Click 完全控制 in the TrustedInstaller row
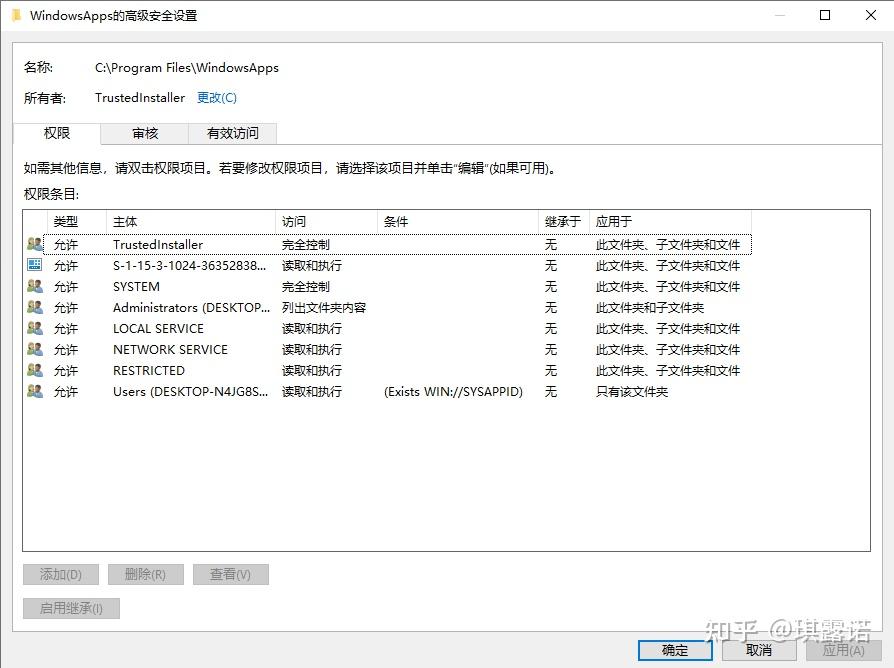This screenshot has height=668, width=894. (x=306, y=245)
